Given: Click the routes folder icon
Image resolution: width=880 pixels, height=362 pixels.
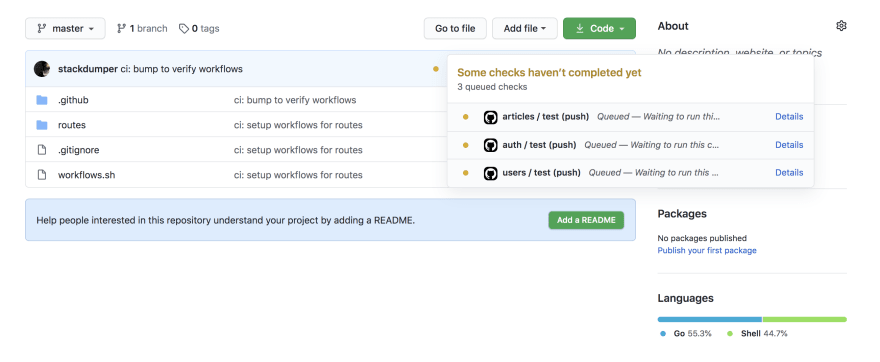Looking at the screenshot, I should 42,125.
